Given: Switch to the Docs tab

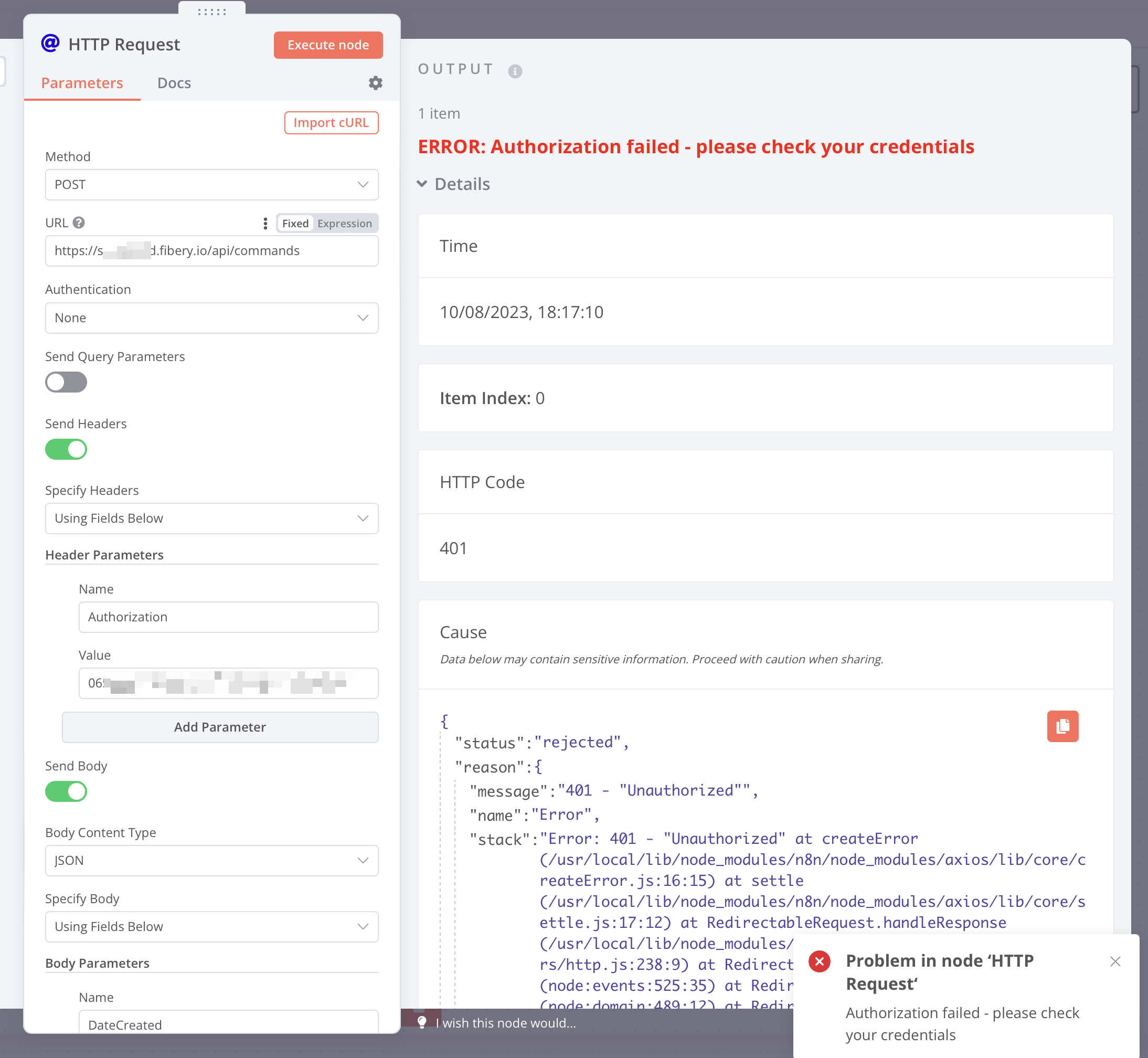Looking at the screenshot, I should 174,83.
